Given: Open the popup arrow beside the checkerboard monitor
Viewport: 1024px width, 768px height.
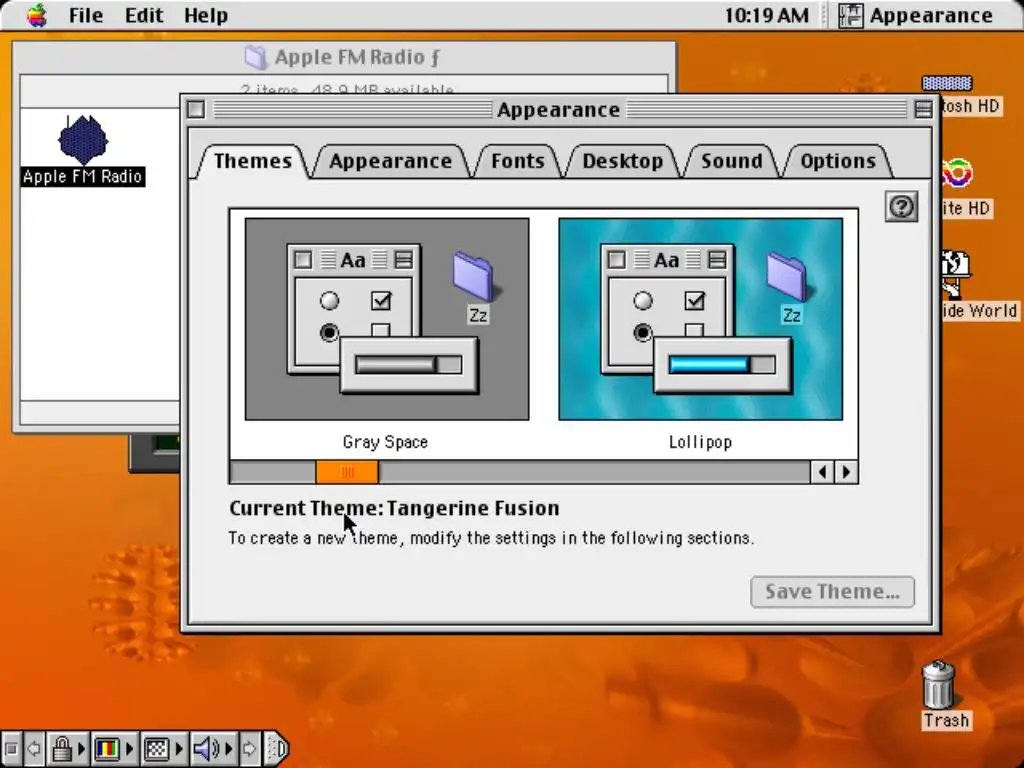Looking at the screenshot, I should [x=179, y=748].
